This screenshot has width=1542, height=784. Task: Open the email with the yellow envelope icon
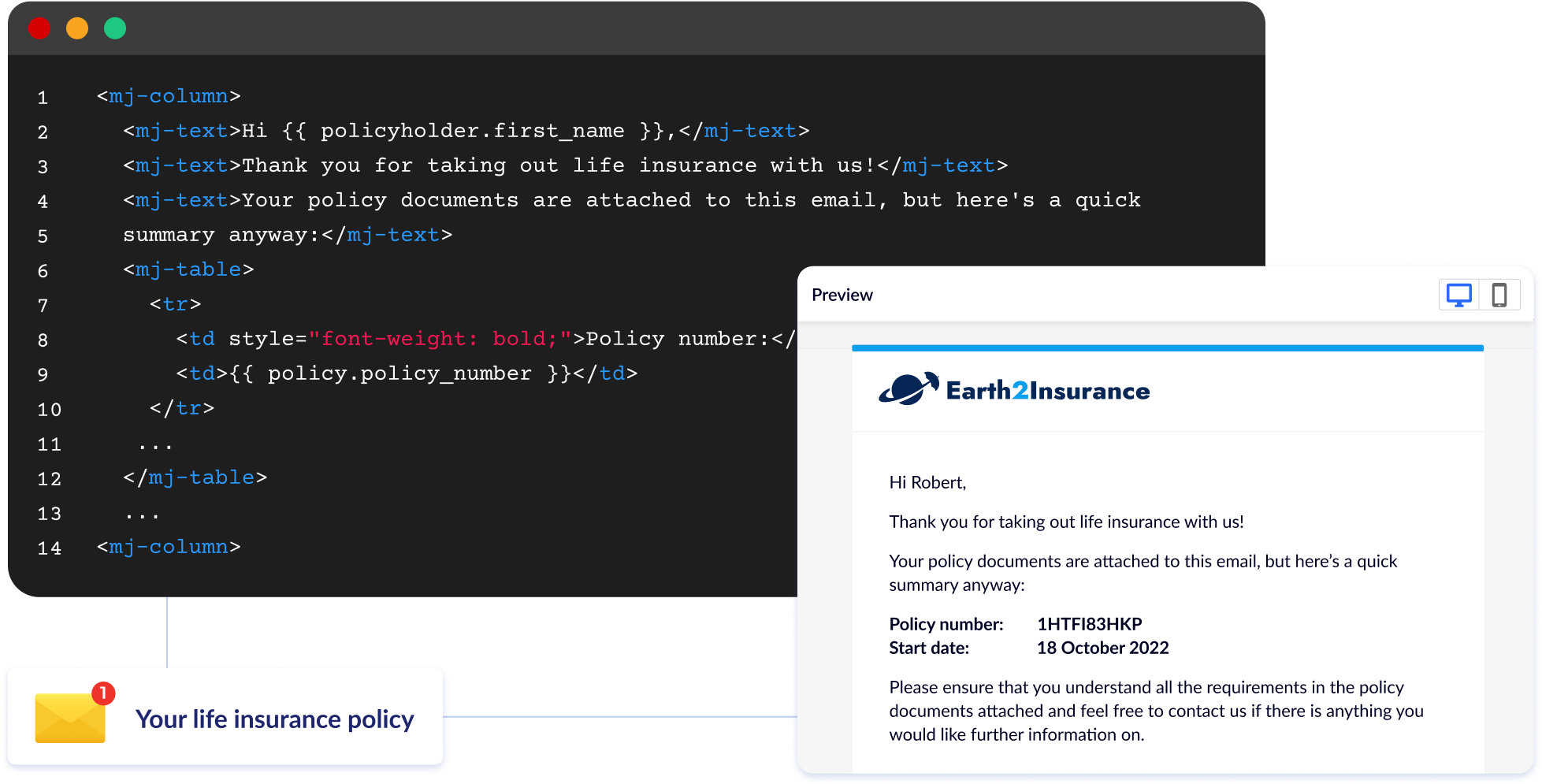(70, 718)
